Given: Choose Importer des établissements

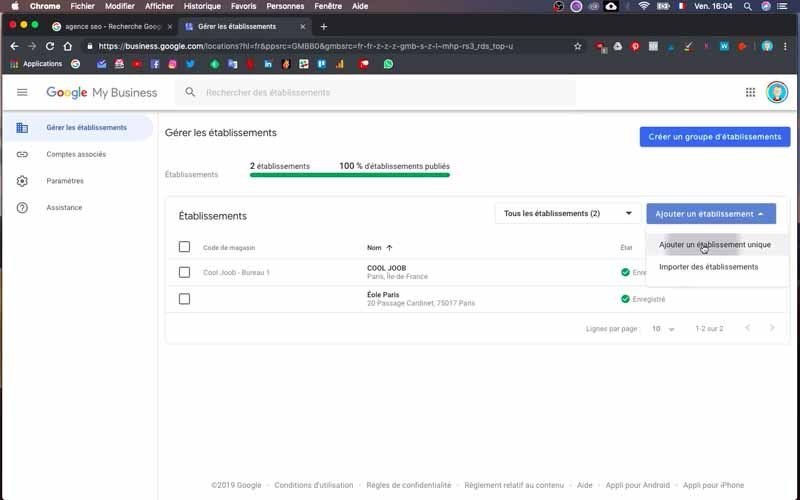Looking at the screenshot, I should 708,267.
